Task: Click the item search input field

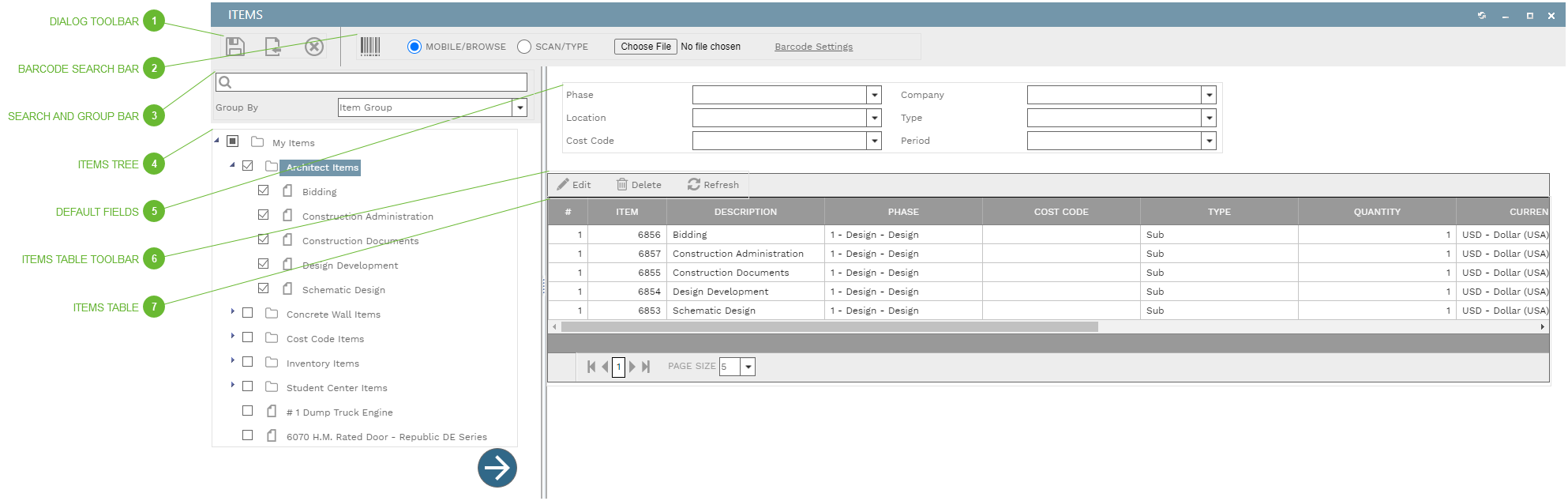Action: tap(371, 82)
